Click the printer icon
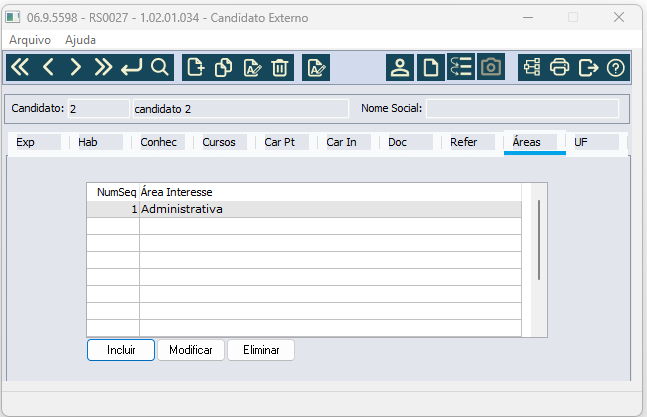 click(x=560, y=67)
